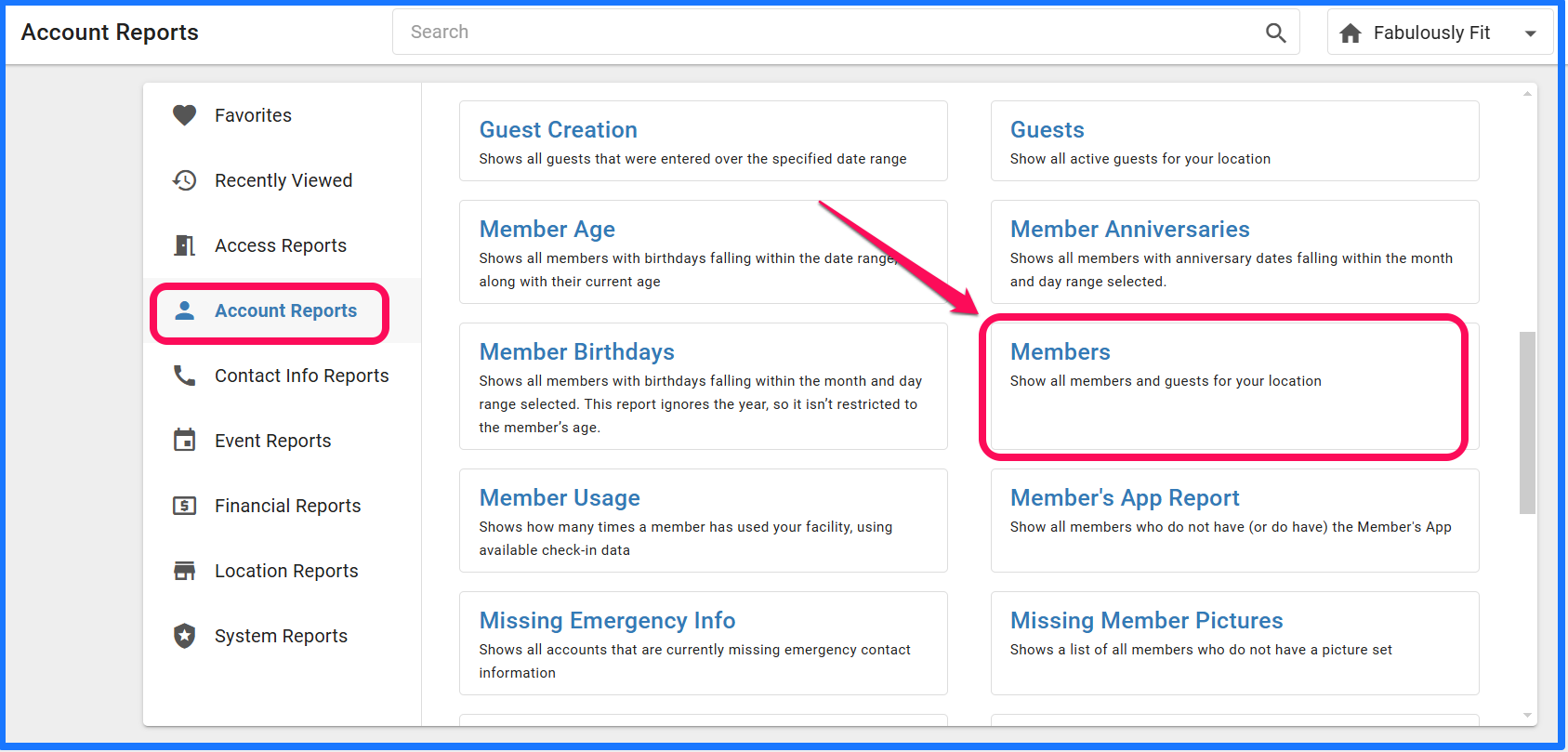Go to Contact Info Reports
This screenshot has height=752, width=1568.
283,376
